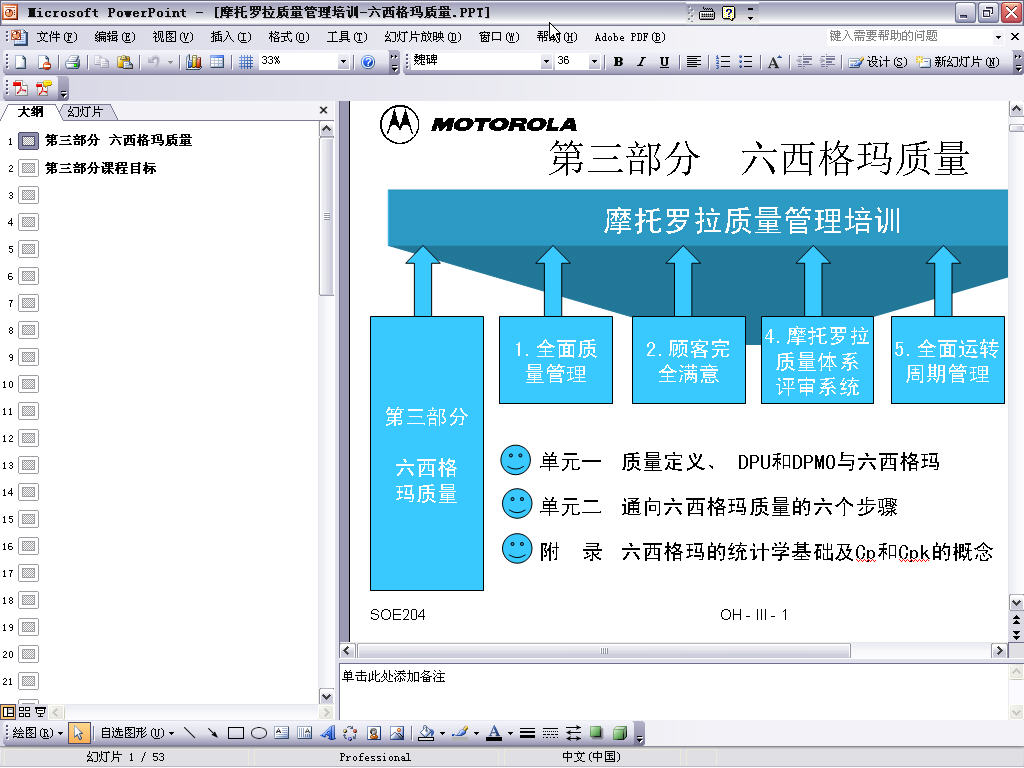Open line color dropdown arrow

click(x=475, y=733)
